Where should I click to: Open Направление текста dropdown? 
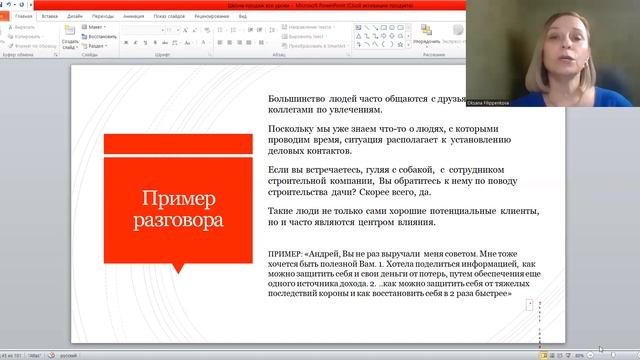pos(308,27)
